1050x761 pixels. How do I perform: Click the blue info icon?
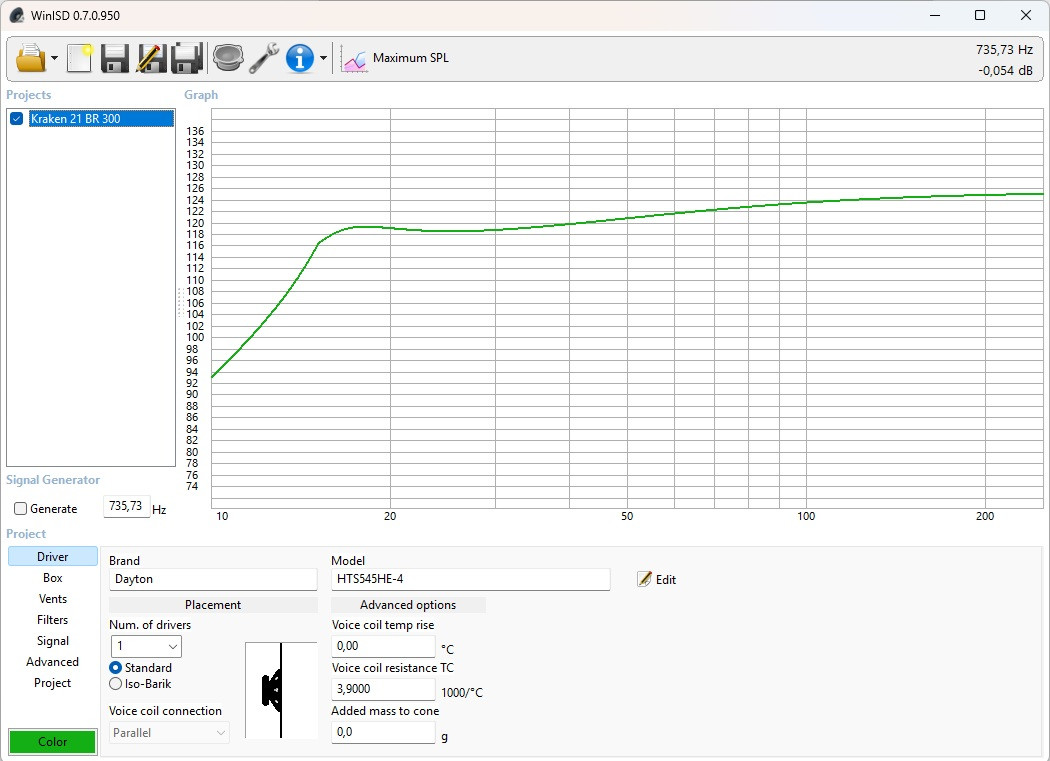(x=300, y=58)
